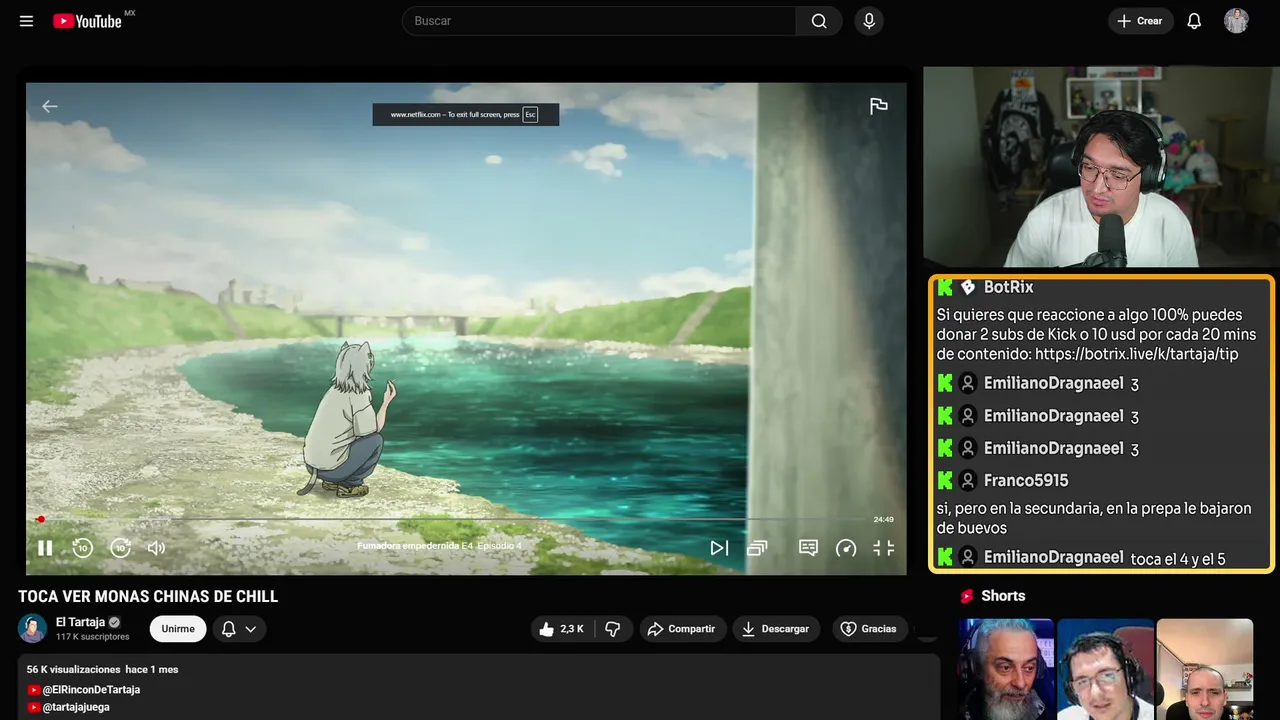
Task: Click the Crear button
Action: [x=1140, y=21]
